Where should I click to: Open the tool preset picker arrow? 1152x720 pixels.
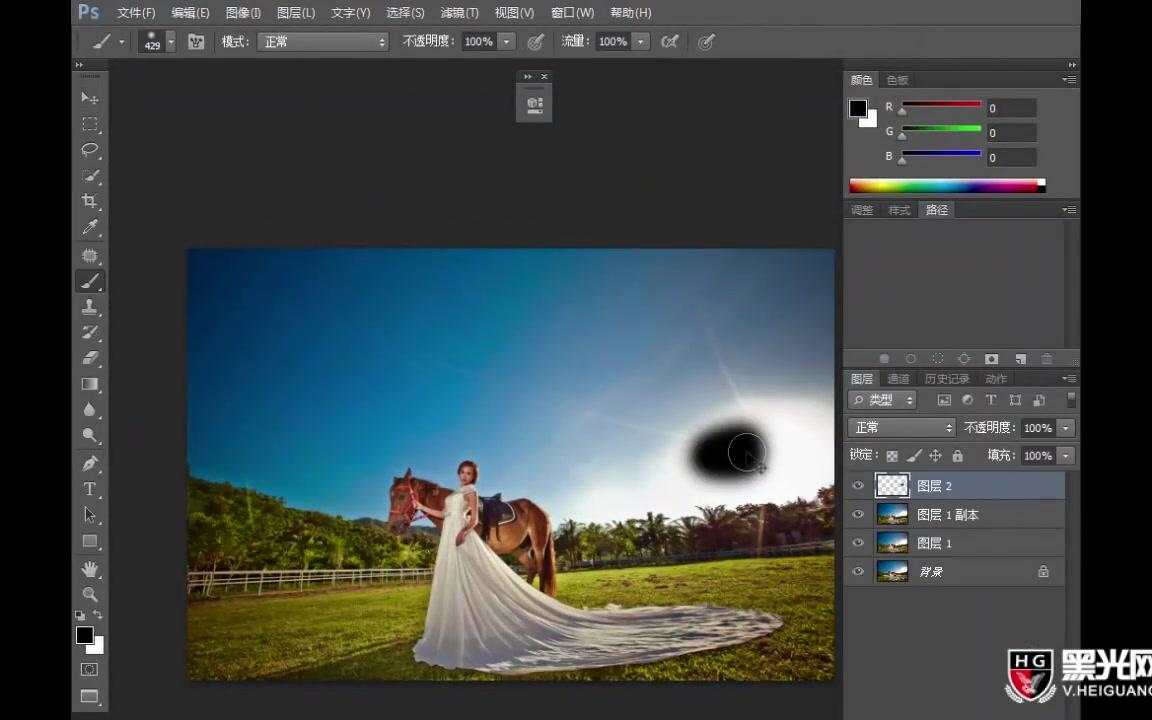click(x=121, y=42)
